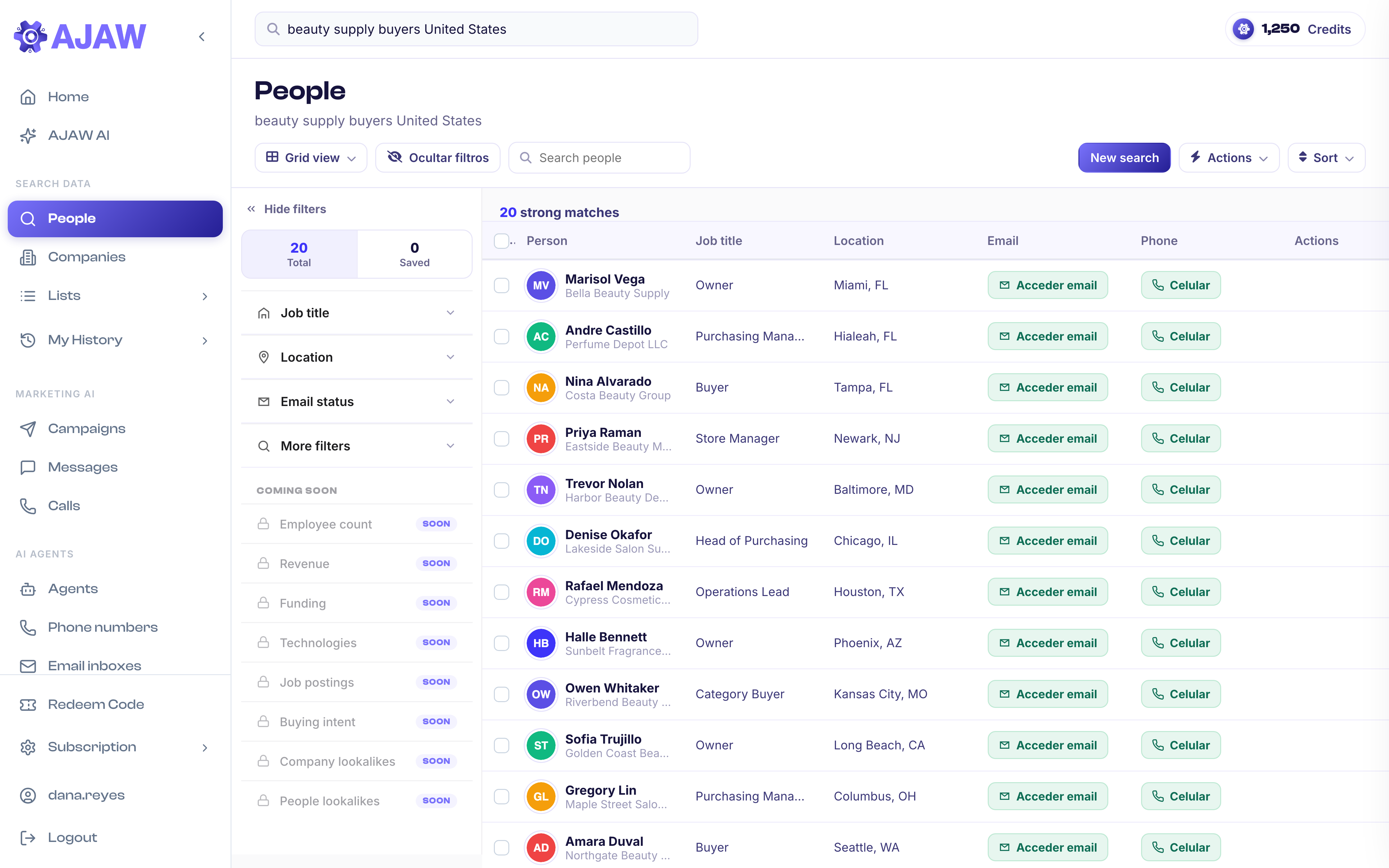Image resolution: width=1389 pixels, height=868 pixels.
Task: Click the credits coin icon
Action: 1243,29
